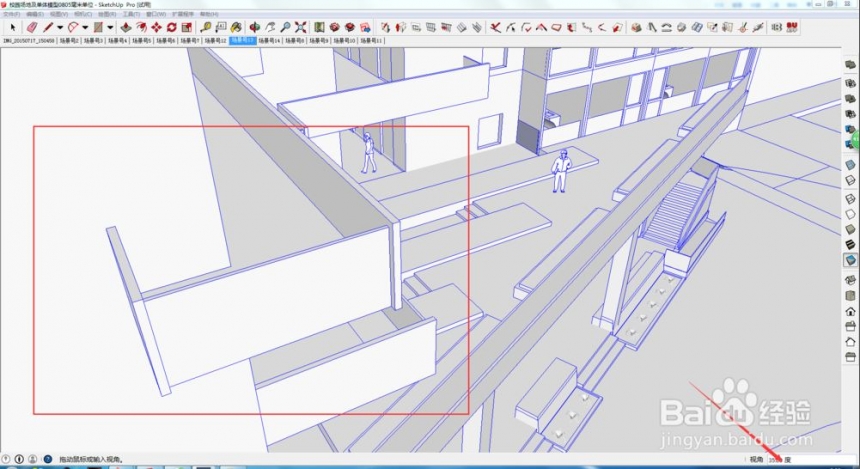Toggle the highlighted Monochrome face style
This screenshot has height=469, width=860.
pos(850,259)
